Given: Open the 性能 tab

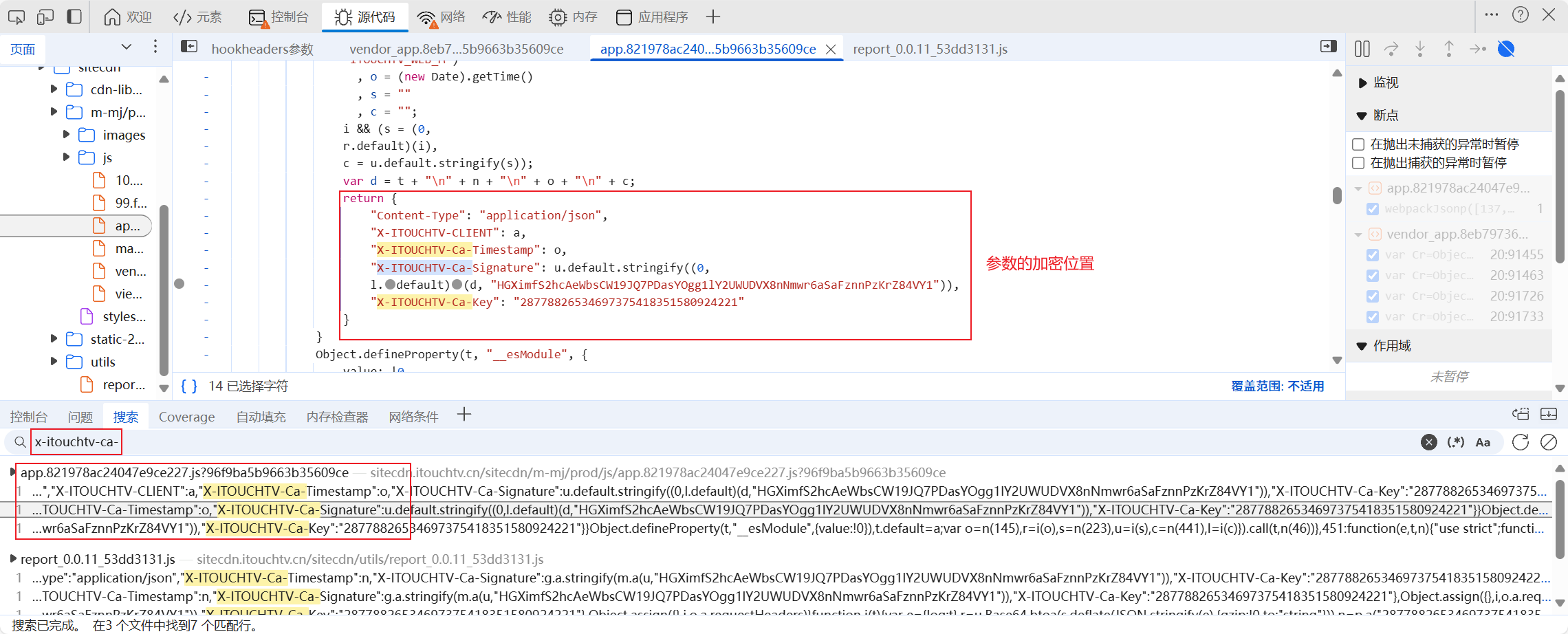Looking at the screenshot, I should pos(507,17).
